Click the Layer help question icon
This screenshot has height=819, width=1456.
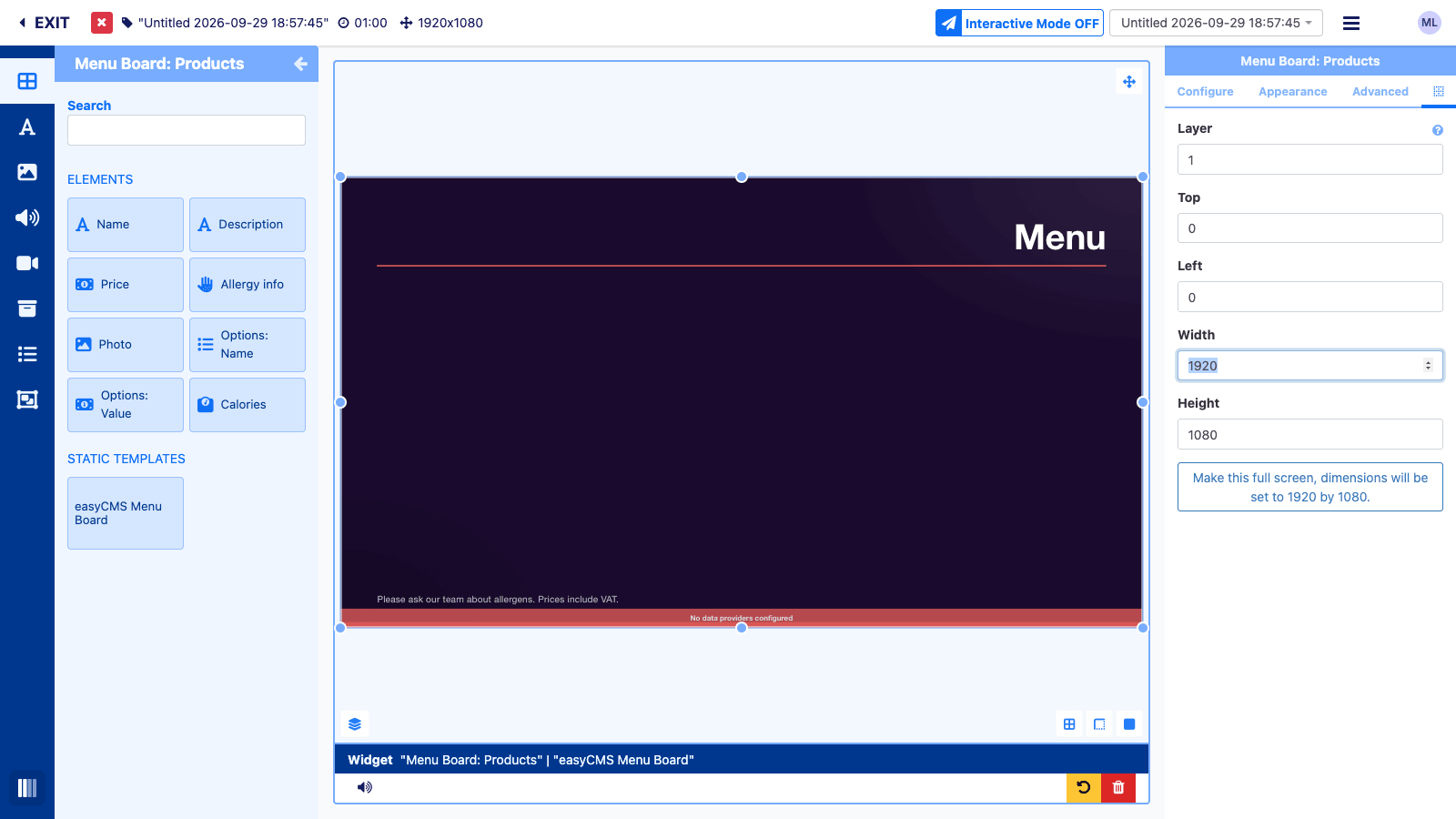click(1438, 130)
